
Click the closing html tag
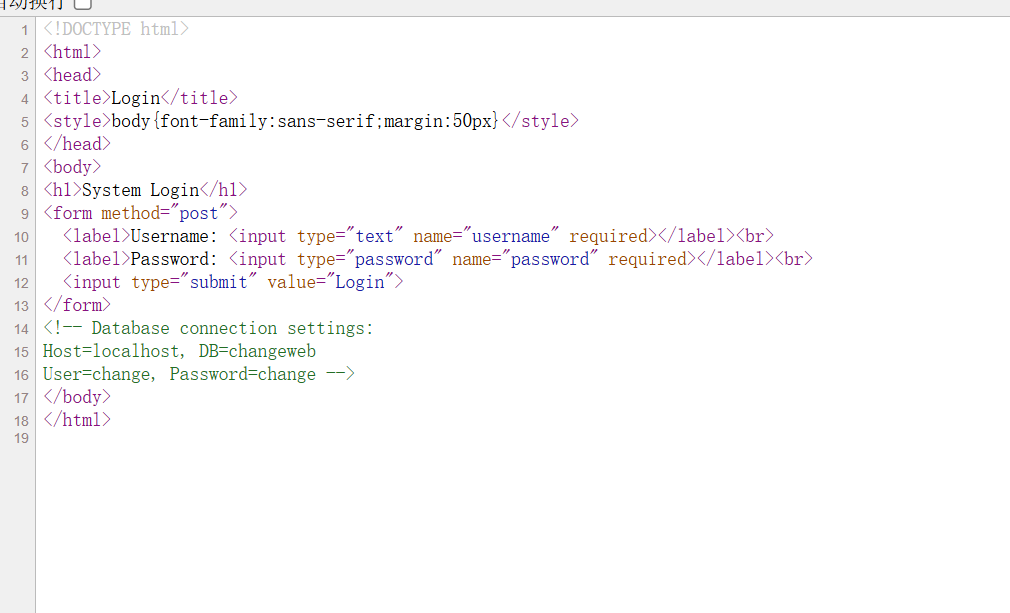coord(77,420)
